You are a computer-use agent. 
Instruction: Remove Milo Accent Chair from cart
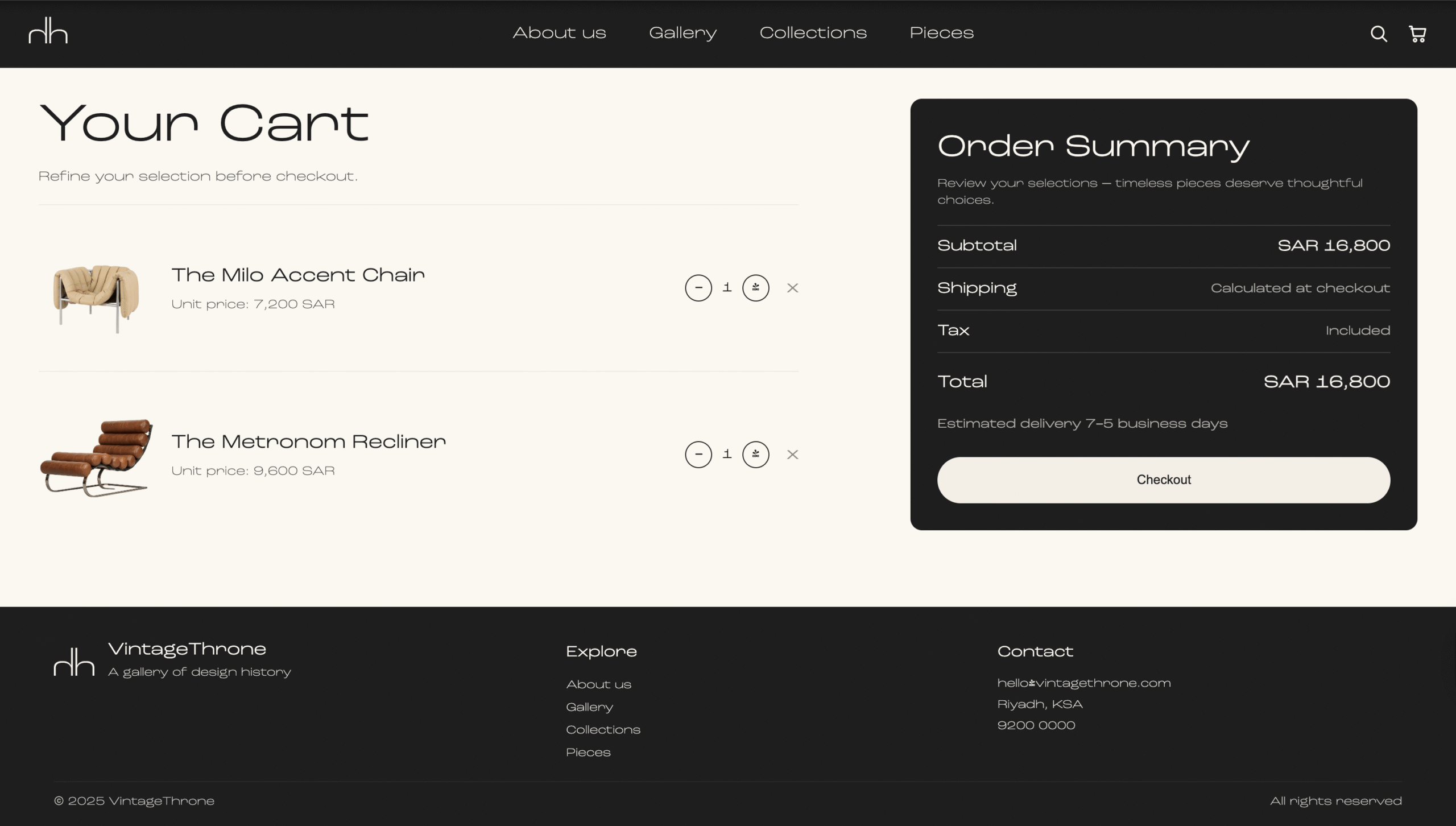pyautogui.click(x=792, y=288)
